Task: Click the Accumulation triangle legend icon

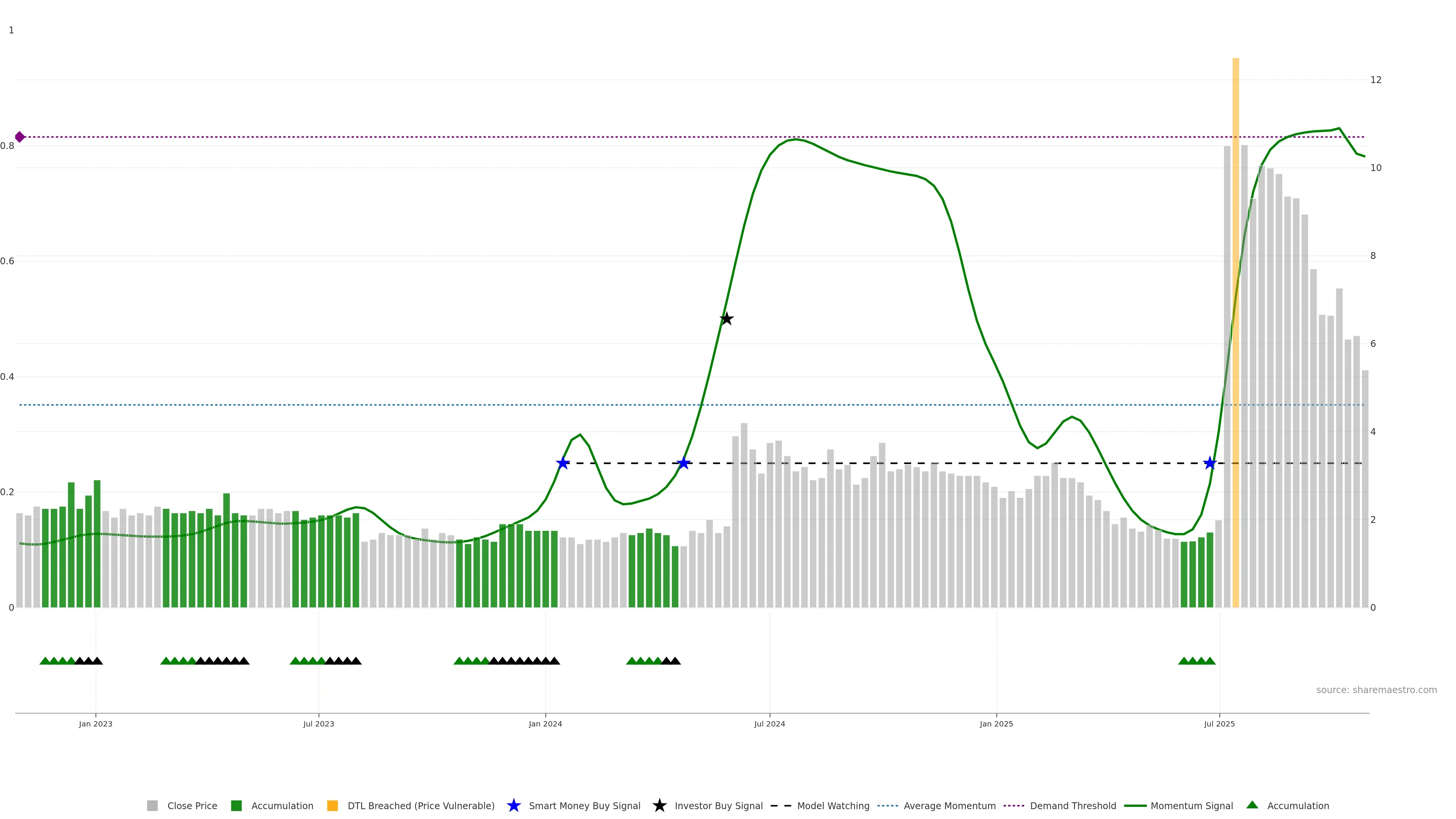Action: [1252, 805]
